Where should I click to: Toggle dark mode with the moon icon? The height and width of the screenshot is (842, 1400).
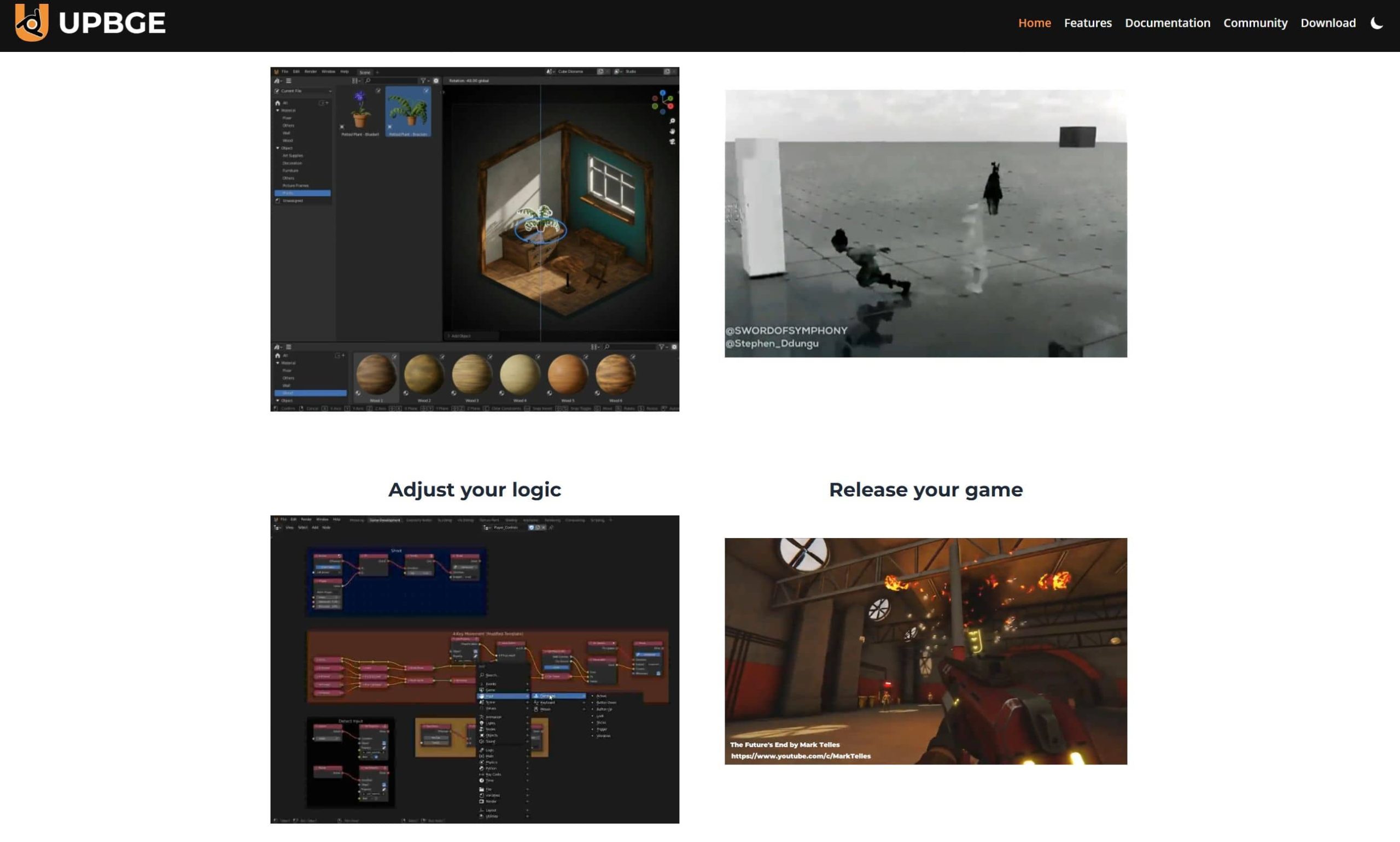pyautogui.click(x=1376, y=23)
